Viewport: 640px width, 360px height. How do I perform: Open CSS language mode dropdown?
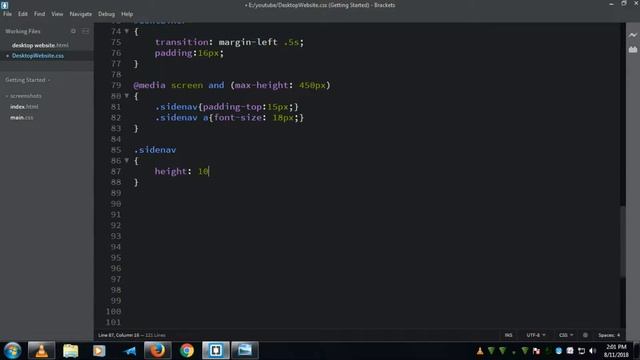tap(566, 335)
